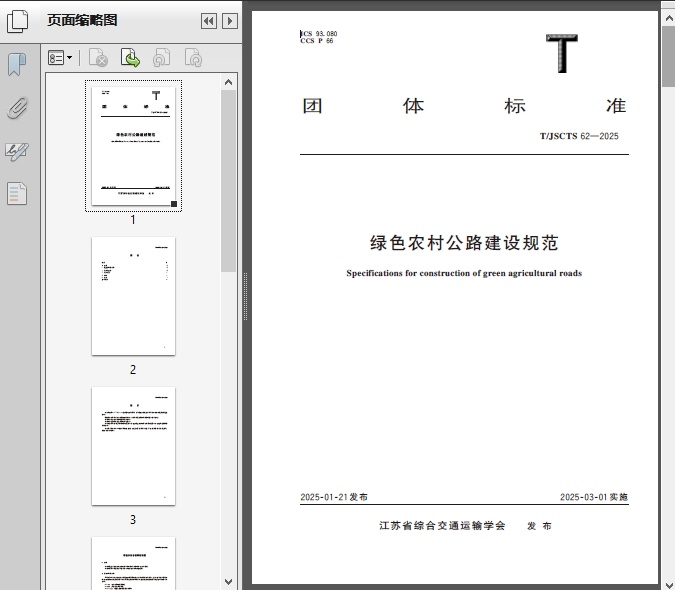The width and height of the screenshot is (675, 590).
Task: Open the document content panel icon
Action: (17, 193)
